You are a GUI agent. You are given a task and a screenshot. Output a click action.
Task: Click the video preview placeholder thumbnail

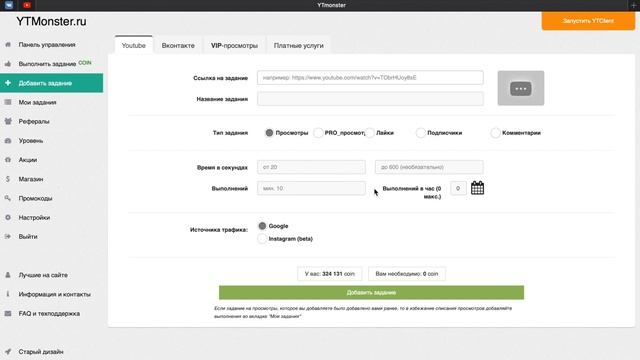click(x=520, y=88)
